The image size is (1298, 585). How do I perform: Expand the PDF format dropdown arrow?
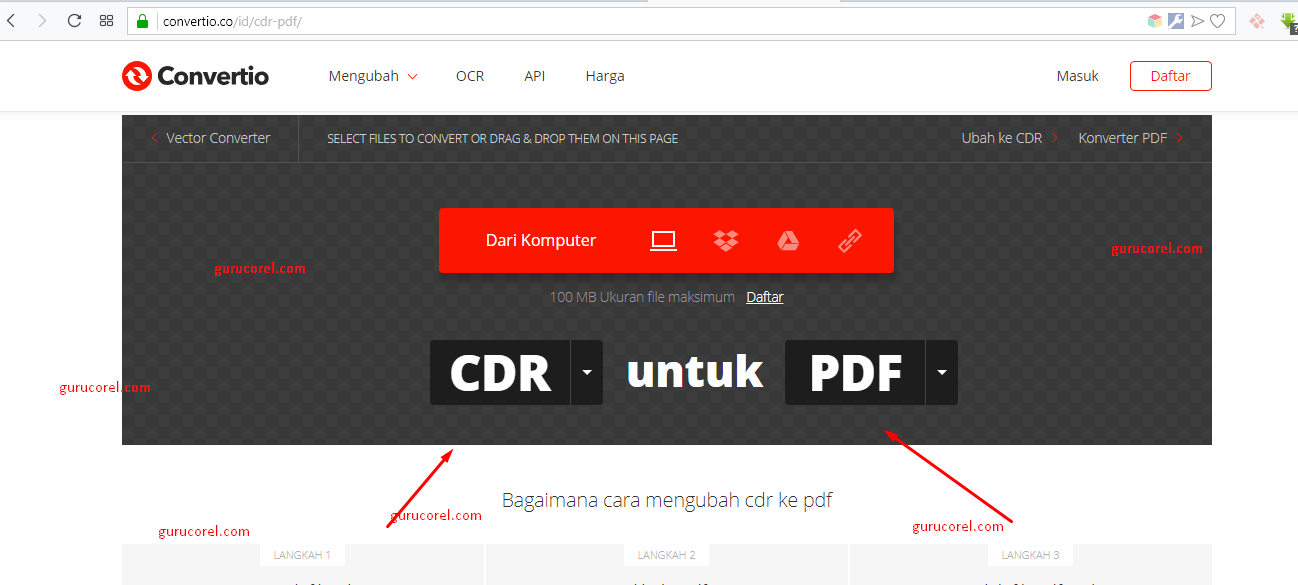pyautogui.click(x=942, y=373)
